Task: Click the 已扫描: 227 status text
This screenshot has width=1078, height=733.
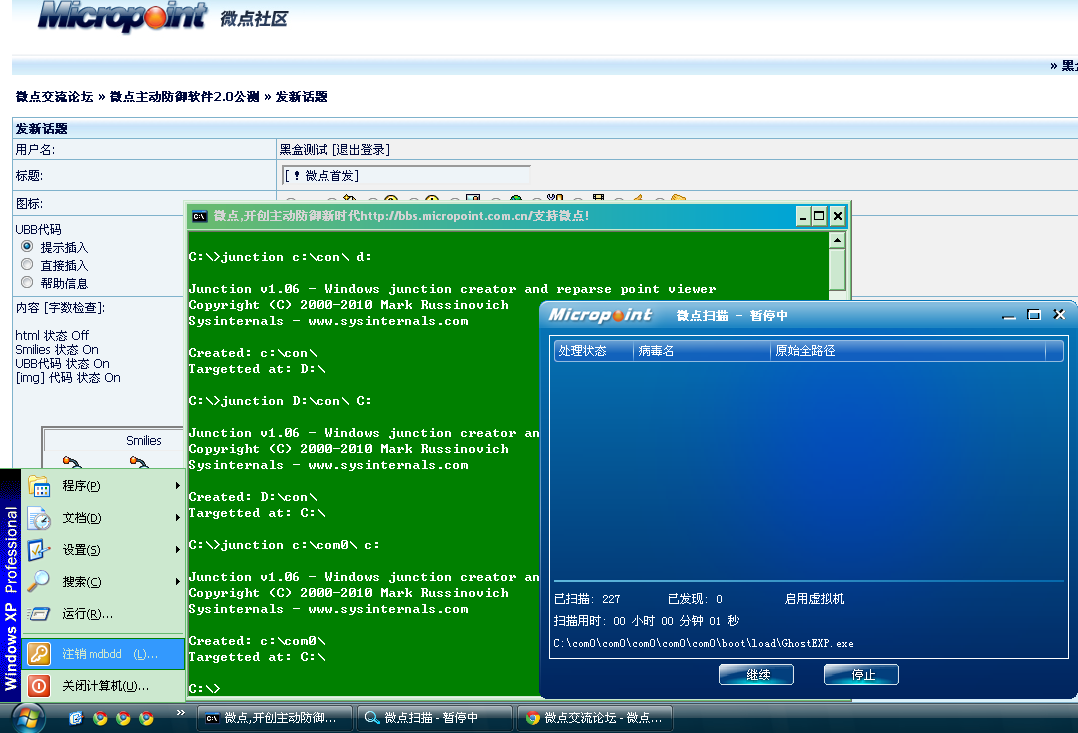Action: pos(587,599)
